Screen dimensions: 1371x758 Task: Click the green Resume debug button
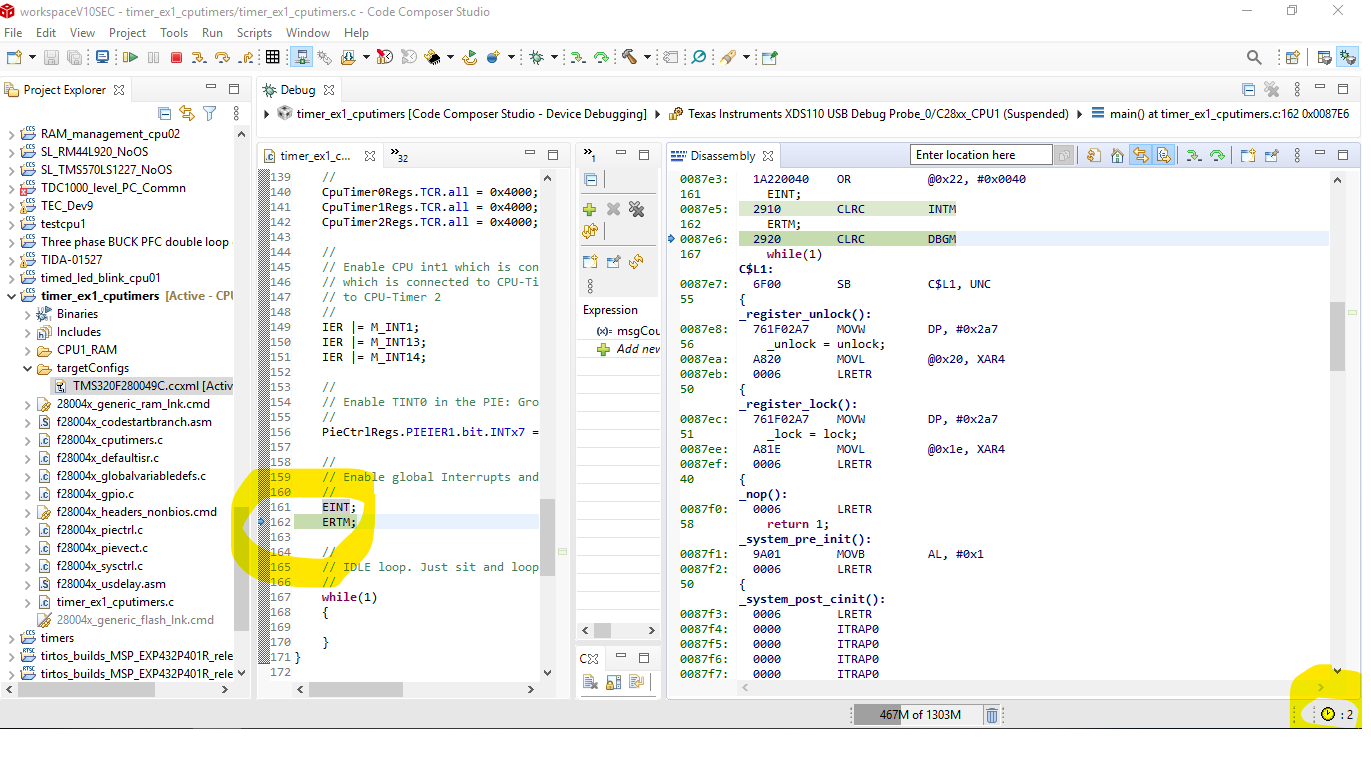click(x=132, y=58)
